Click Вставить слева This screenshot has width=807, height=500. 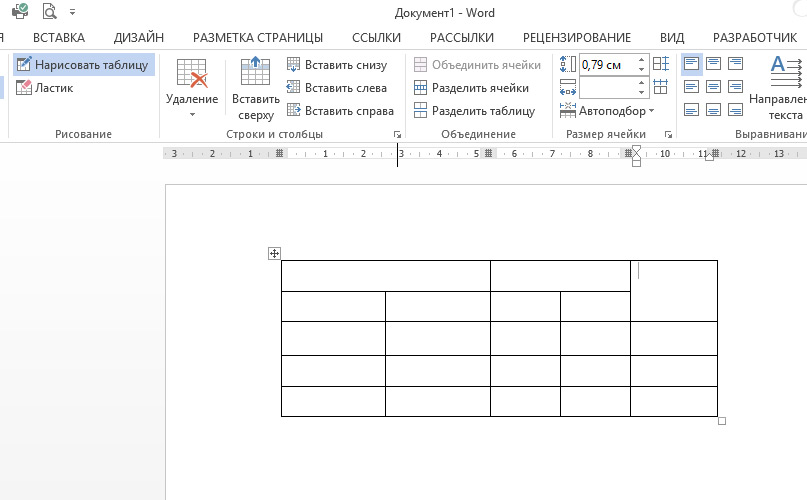(337, 88)
